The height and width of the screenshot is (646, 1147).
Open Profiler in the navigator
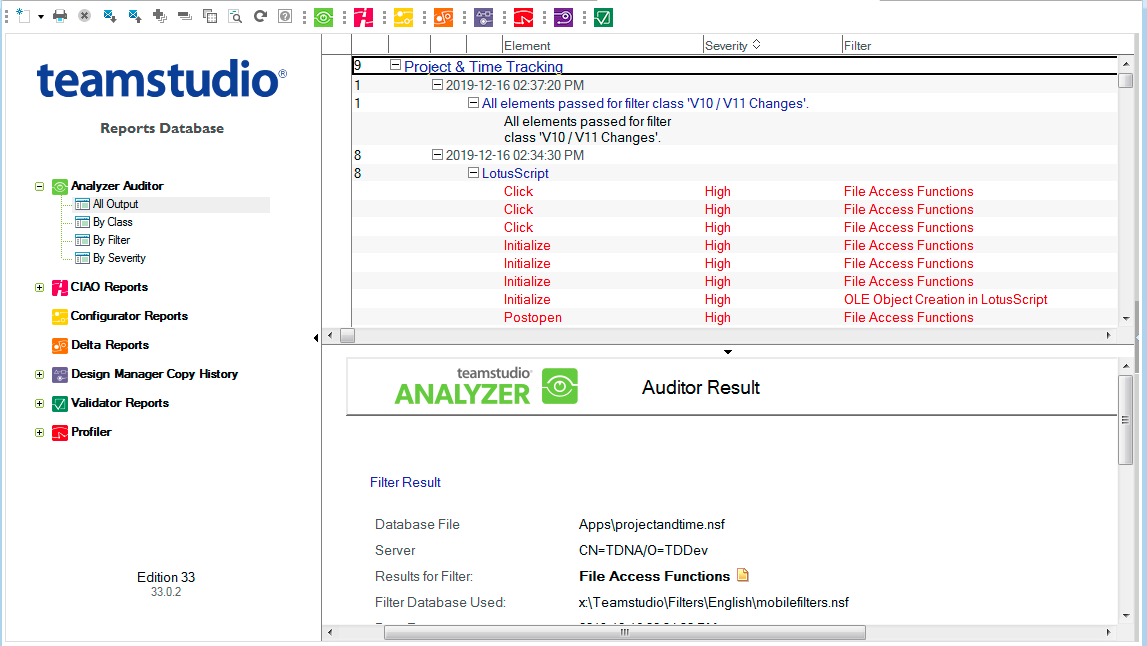(91, 432)
